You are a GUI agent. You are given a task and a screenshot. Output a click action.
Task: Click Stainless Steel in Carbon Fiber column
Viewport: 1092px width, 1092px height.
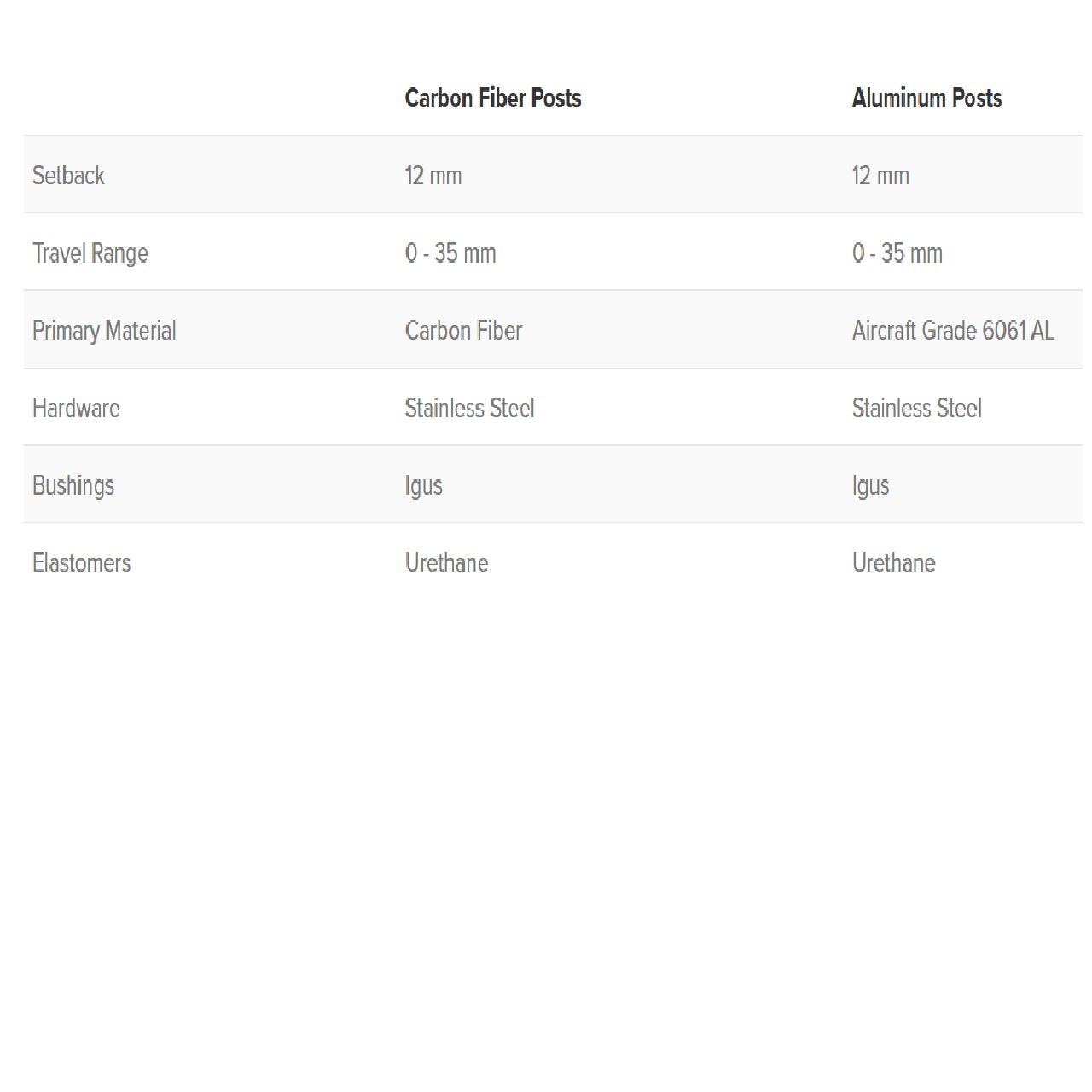pos(469,409)
